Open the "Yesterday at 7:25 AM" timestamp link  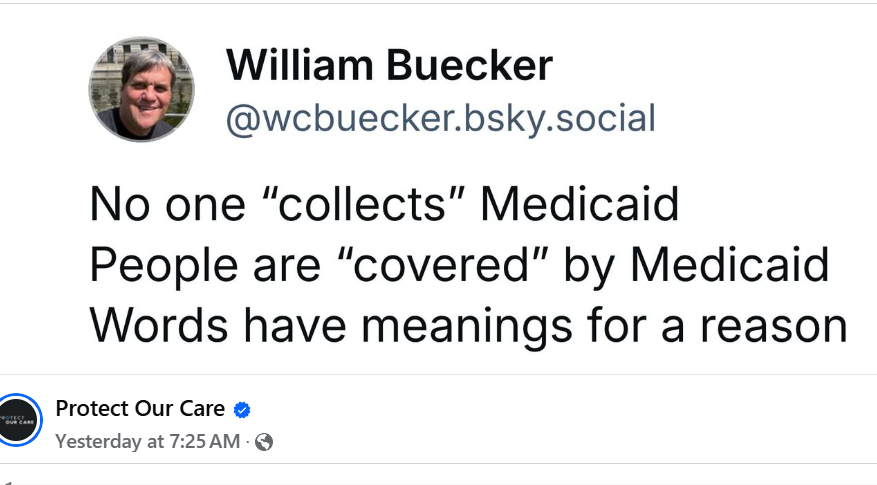click(x=148, y=441)
